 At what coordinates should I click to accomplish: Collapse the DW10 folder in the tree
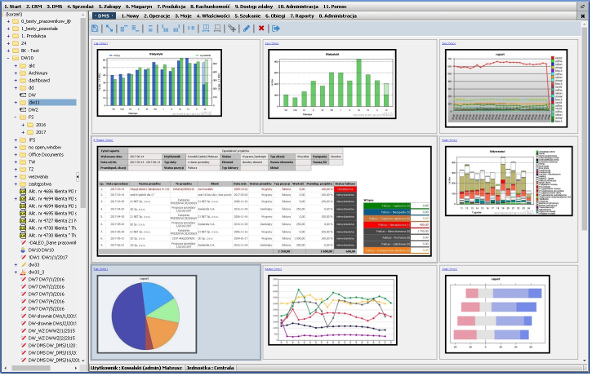(8, 58)
